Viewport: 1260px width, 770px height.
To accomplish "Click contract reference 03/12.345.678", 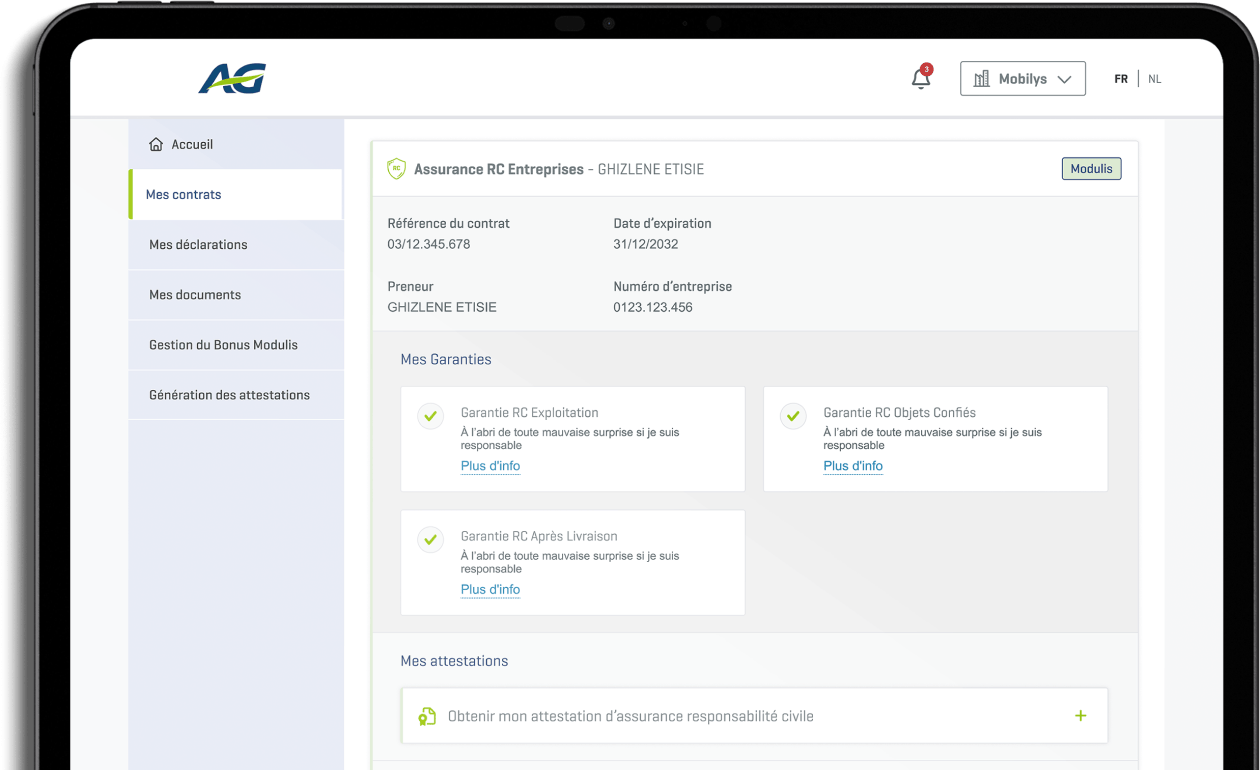I will [429, 244].
